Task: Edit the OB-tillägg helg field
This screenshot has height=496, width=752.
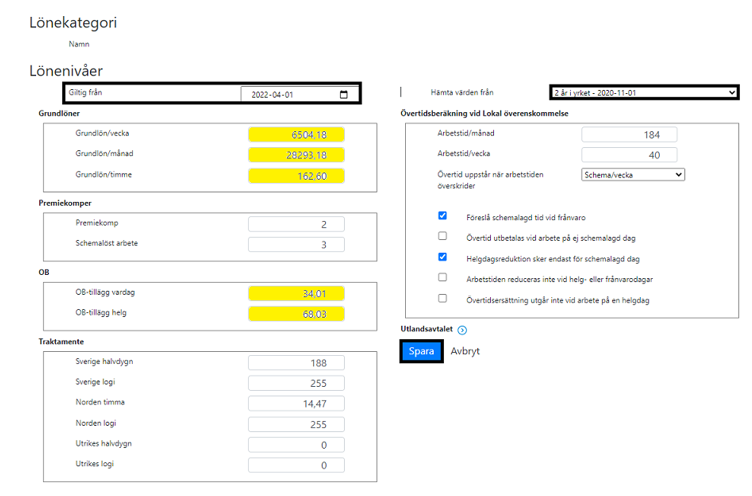Action: coord(296,314)
